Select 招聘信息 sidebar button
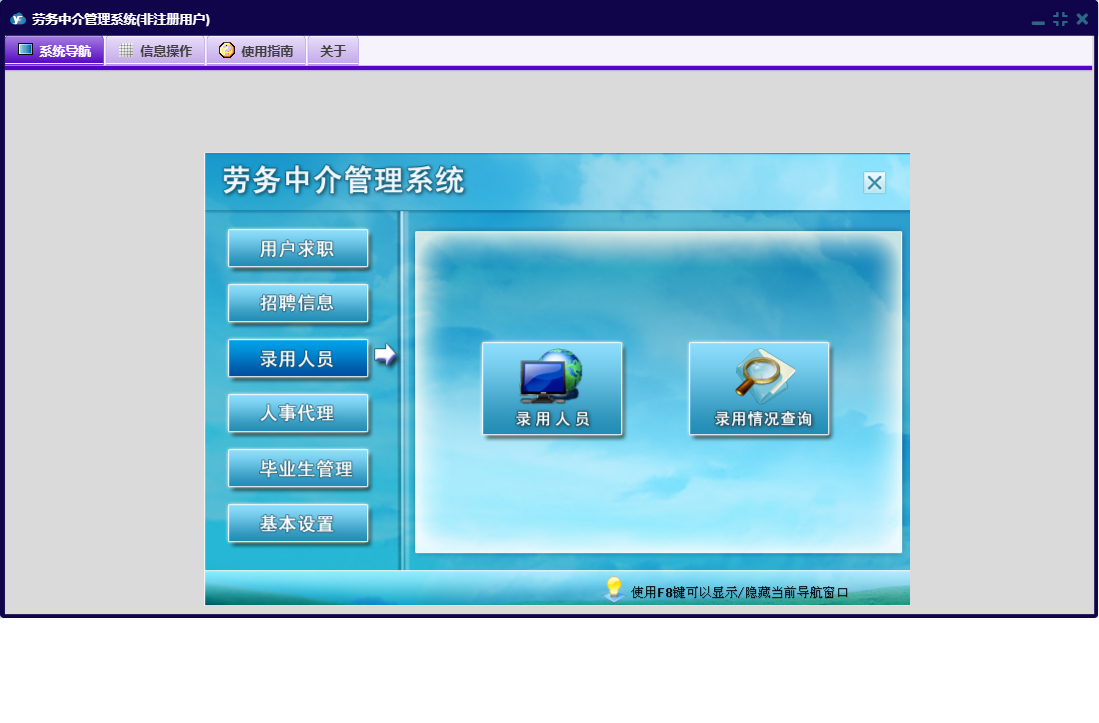This screenshot has width=1099, height=723. 298,303
